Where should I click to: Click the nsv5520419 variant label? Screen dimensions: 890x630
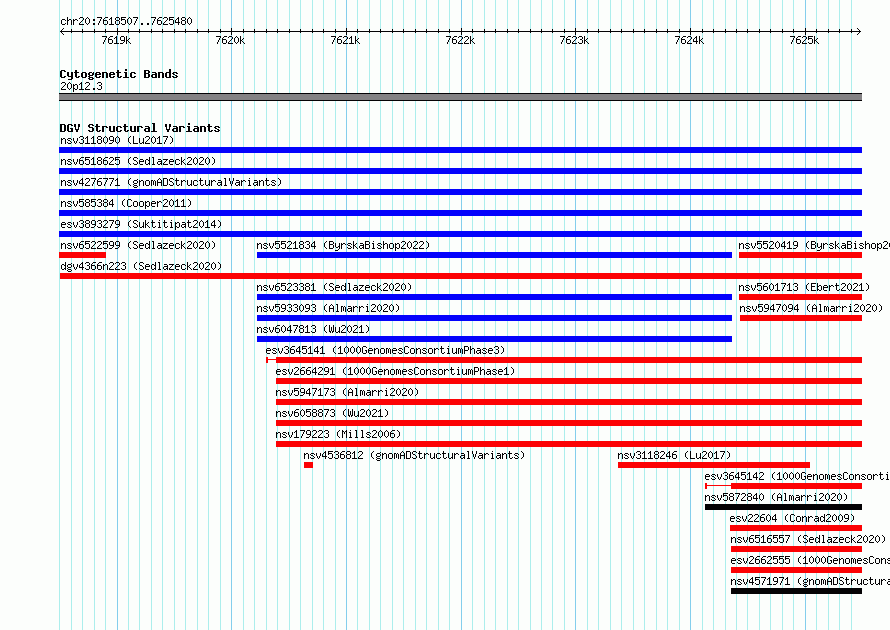pos(814,245)
